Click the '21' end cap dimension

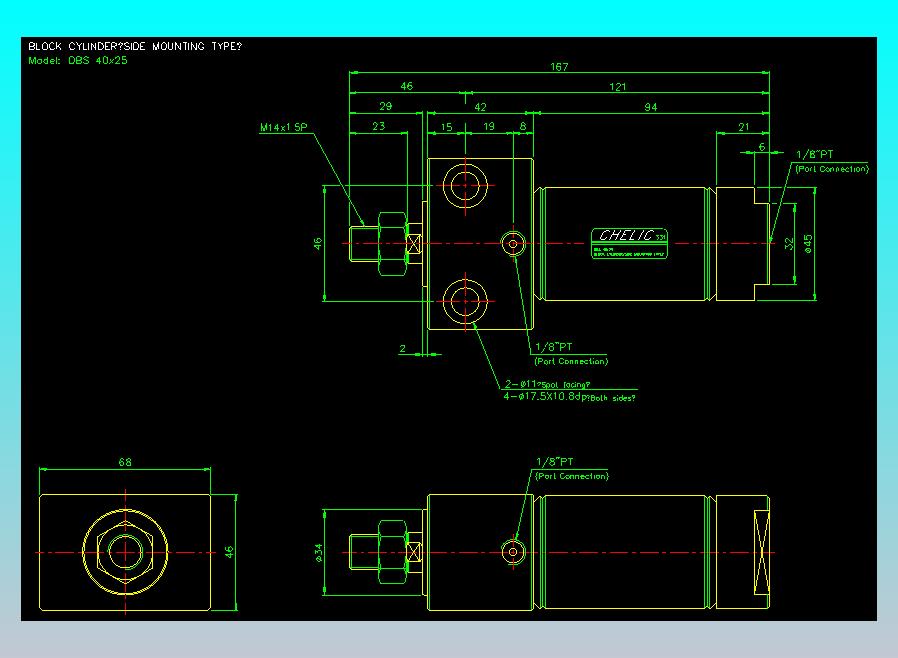pyautogui.click(x=743, y=127)
